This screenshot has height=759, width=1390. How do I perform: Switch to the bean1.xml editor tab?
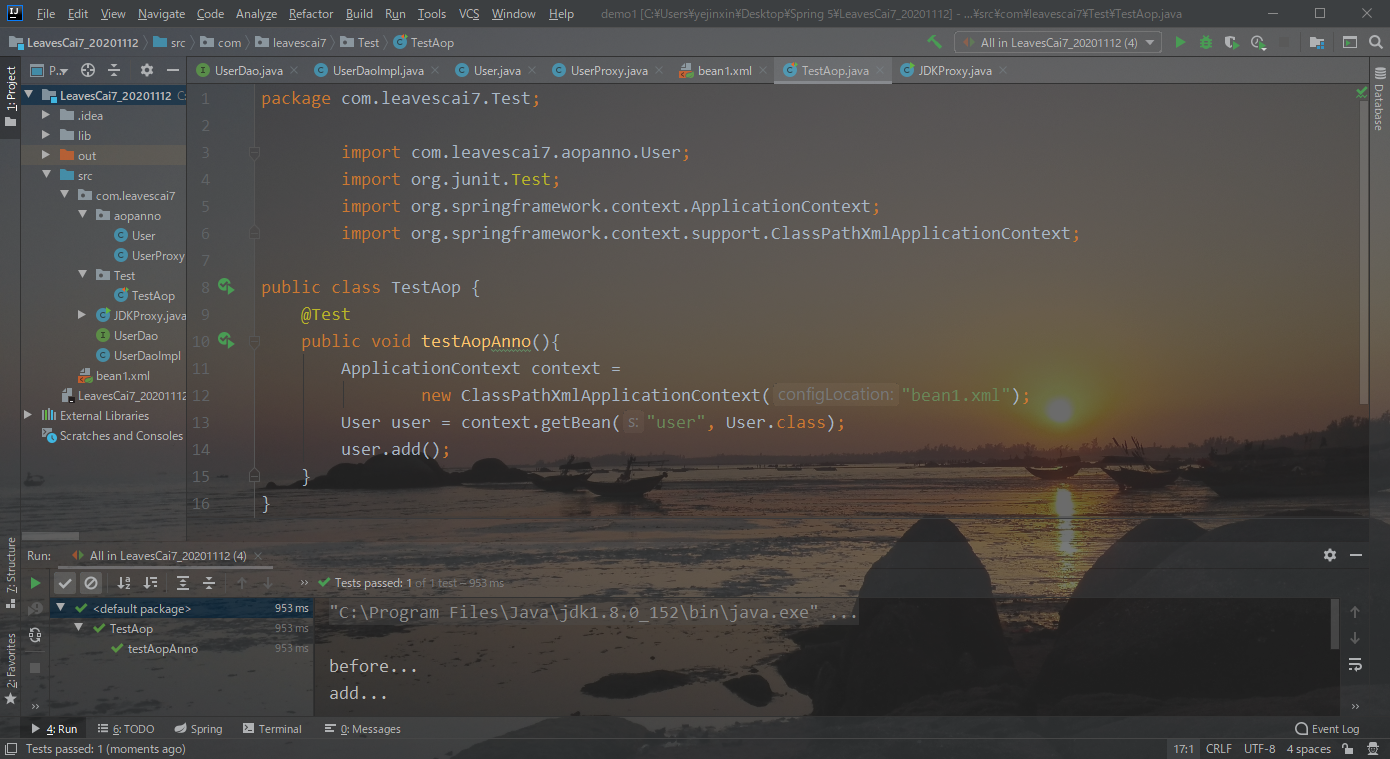tap(723, 71)
